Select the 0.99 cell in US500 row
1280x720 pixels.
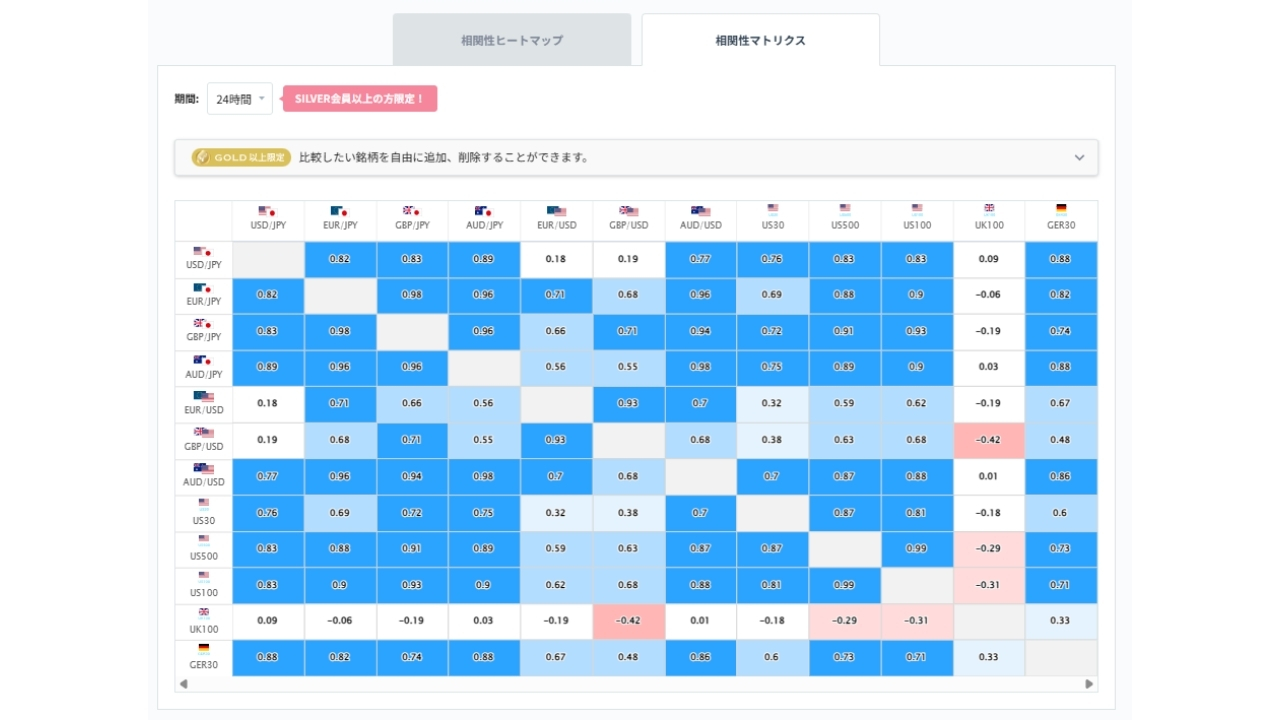pyautogui.click(x=917, y=548)
